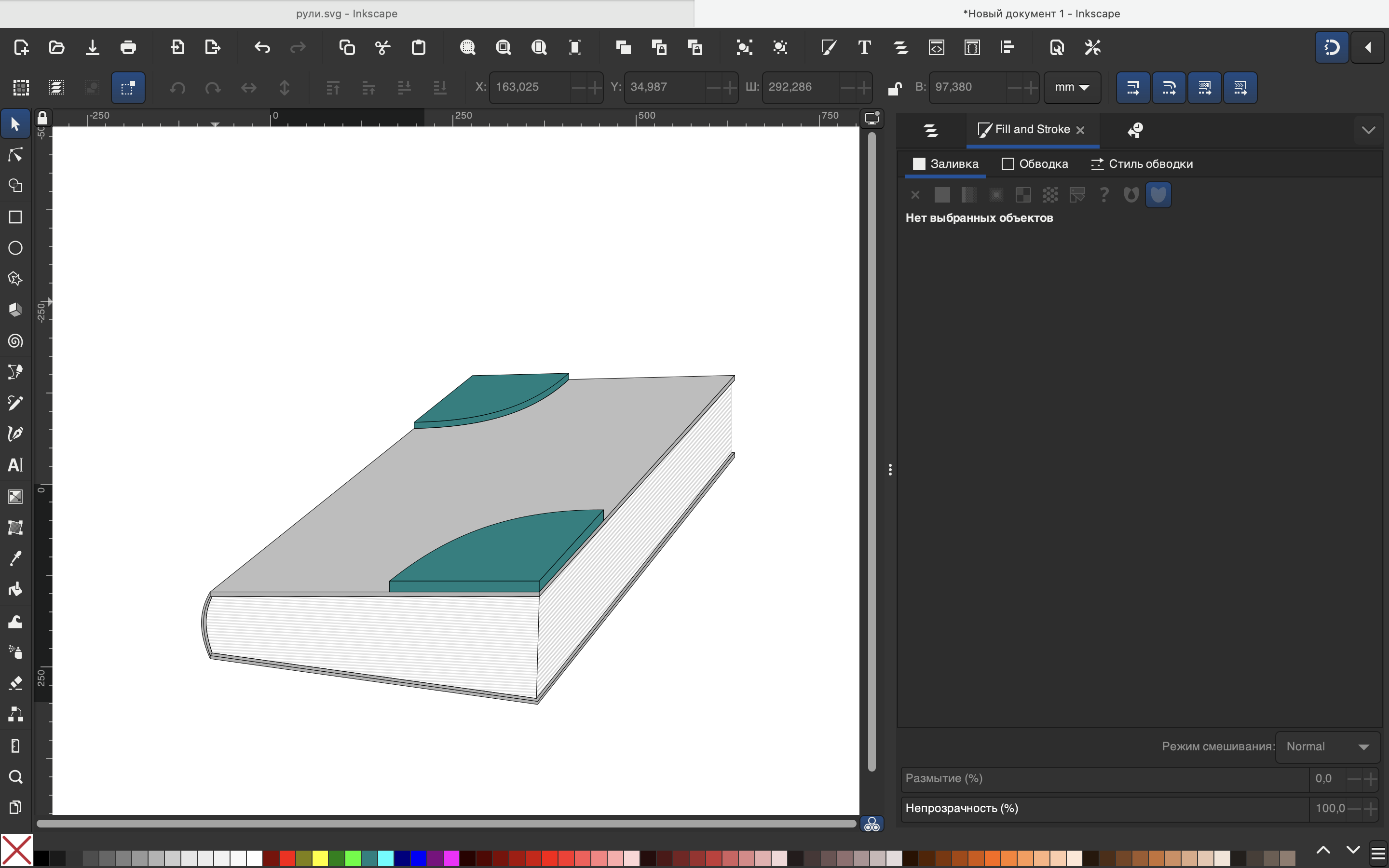Close the Fill and Stroke panel
The height and width of the screenshot is (868, 1389).
pyautogui.click(x=1080, y=130)
